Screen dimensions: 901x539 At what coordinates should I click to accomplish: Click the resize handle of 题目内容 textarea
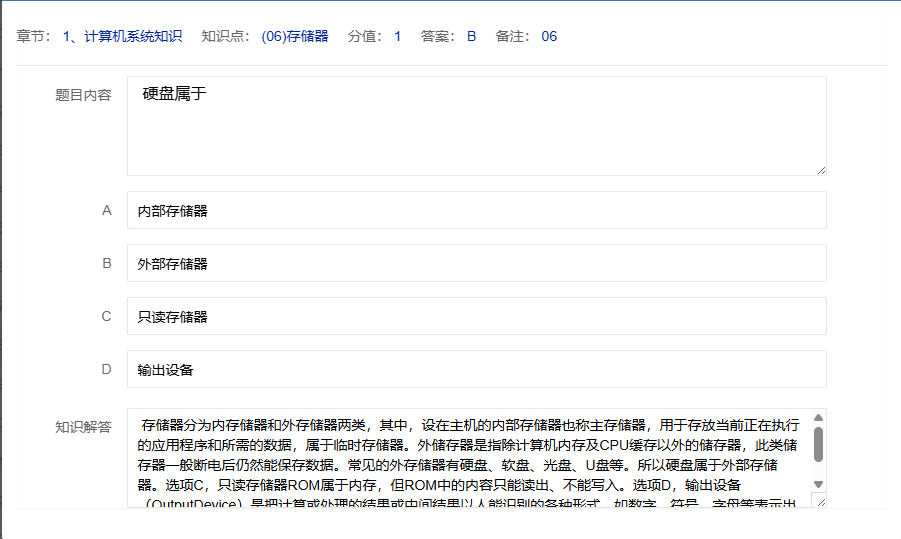(x=821, y=170)
